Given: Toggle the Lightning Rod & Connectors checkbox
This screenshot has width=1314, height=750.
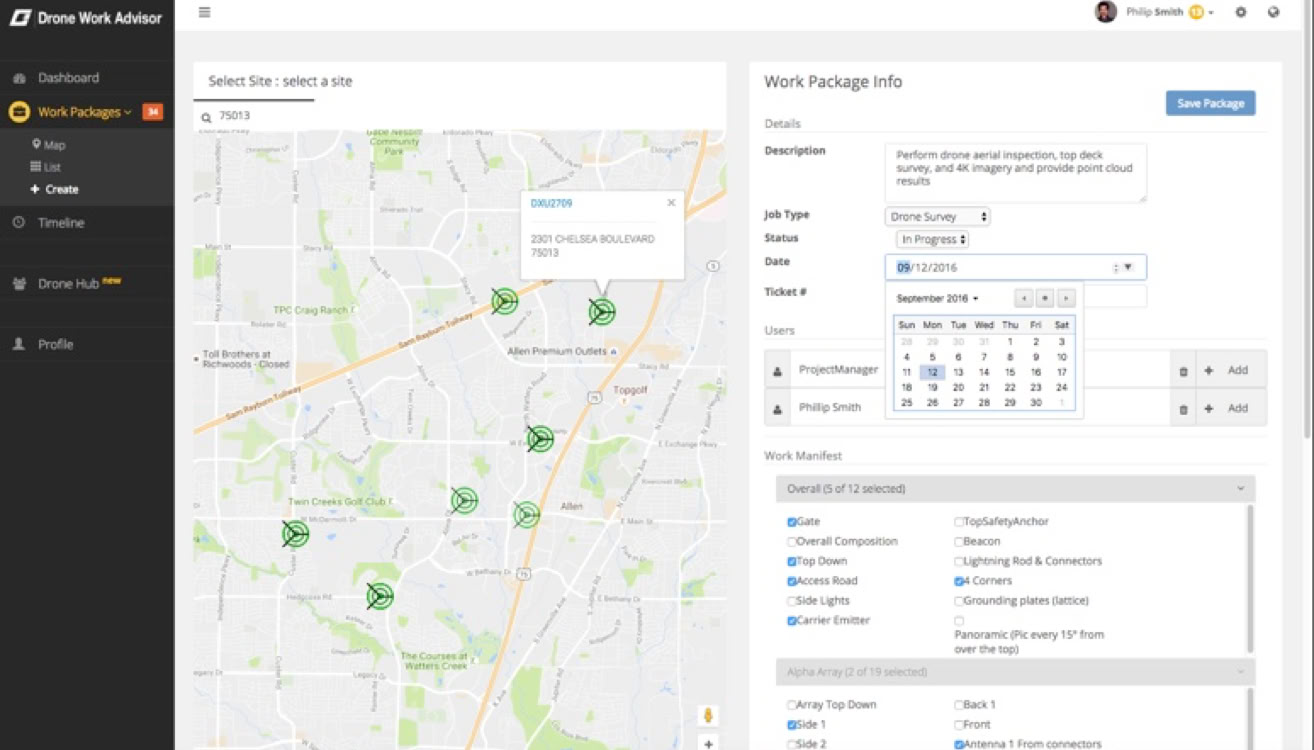Looking at the screenshot, I should tap(959, 562).
